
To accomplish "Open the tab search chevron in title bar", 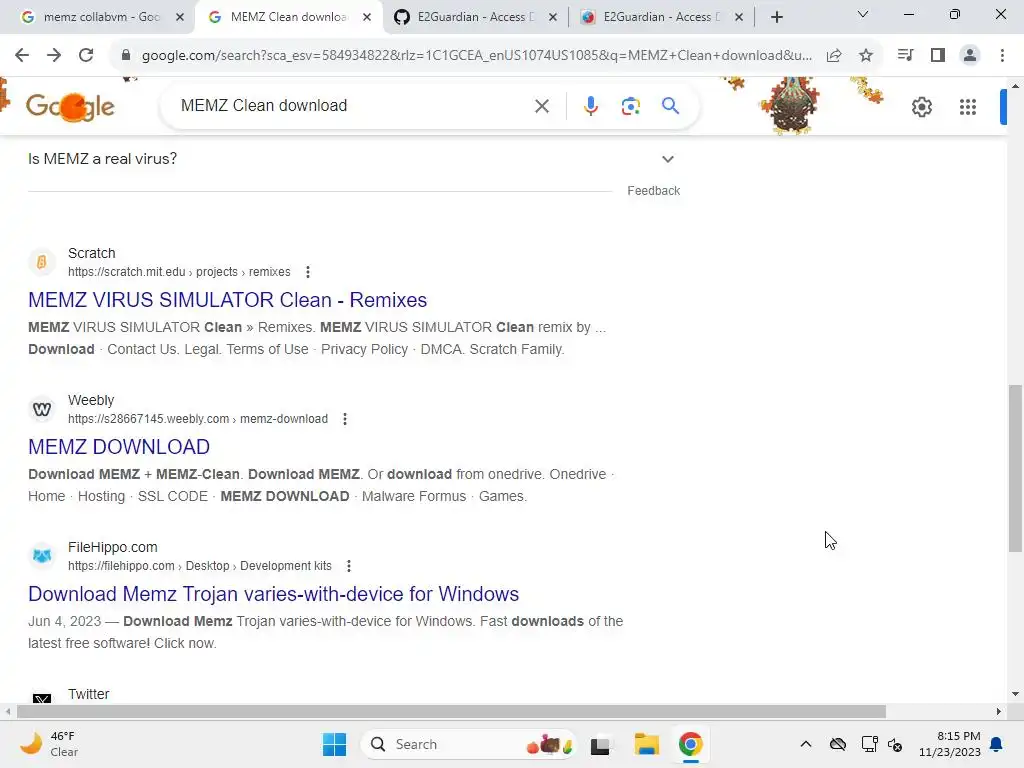I will coord(863,14).
